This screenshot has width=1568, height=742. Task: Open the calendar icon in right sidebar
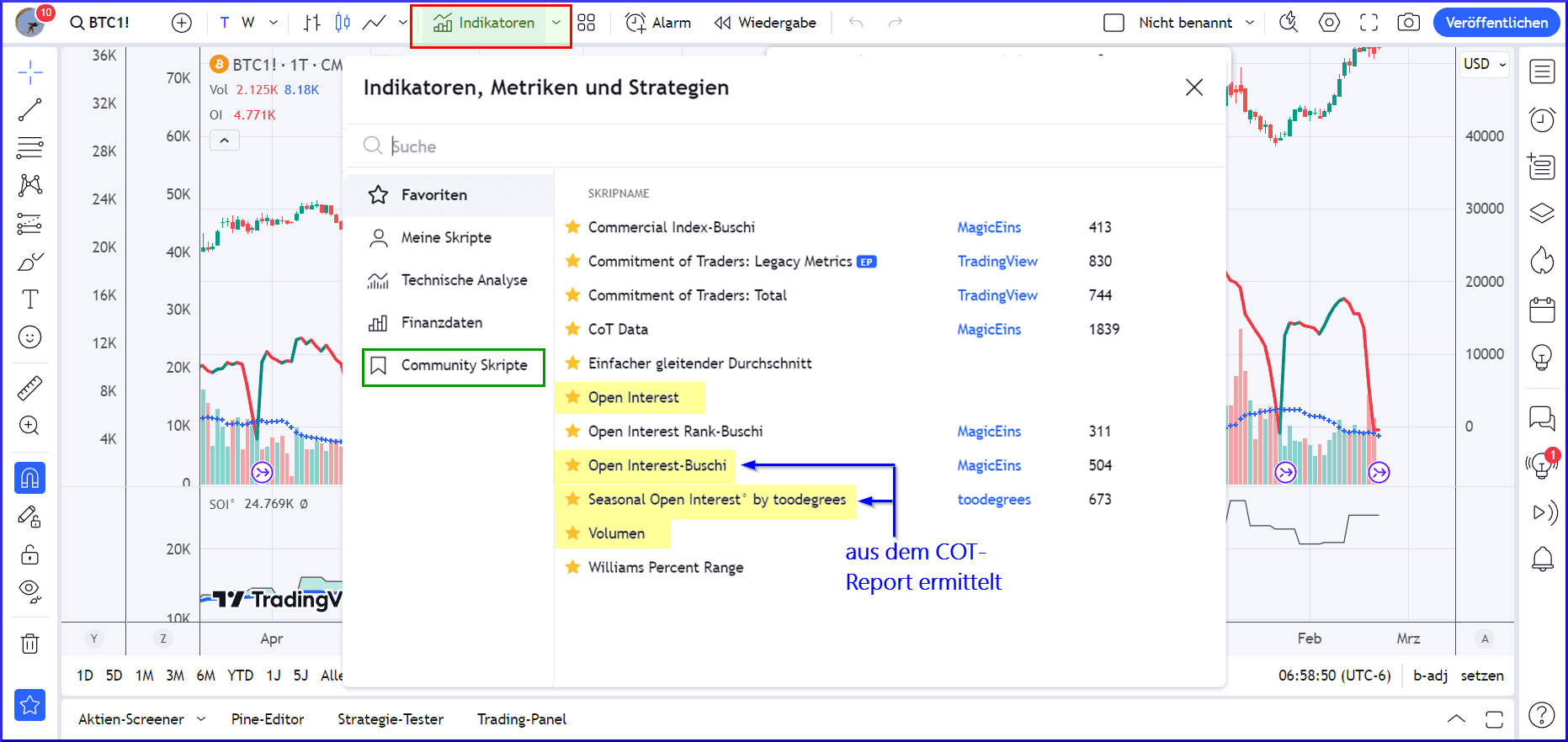click(1542, 310)
